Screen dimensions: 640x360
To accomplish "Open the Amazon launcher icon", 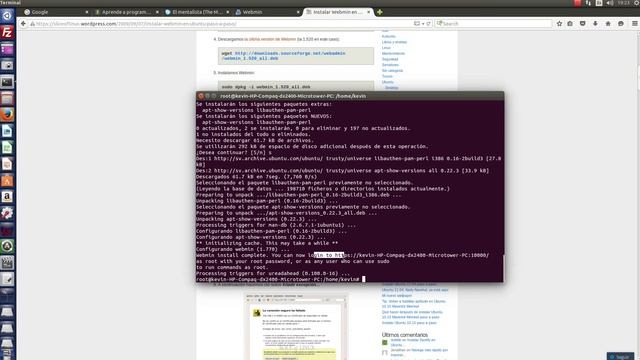I will point(7,197).
